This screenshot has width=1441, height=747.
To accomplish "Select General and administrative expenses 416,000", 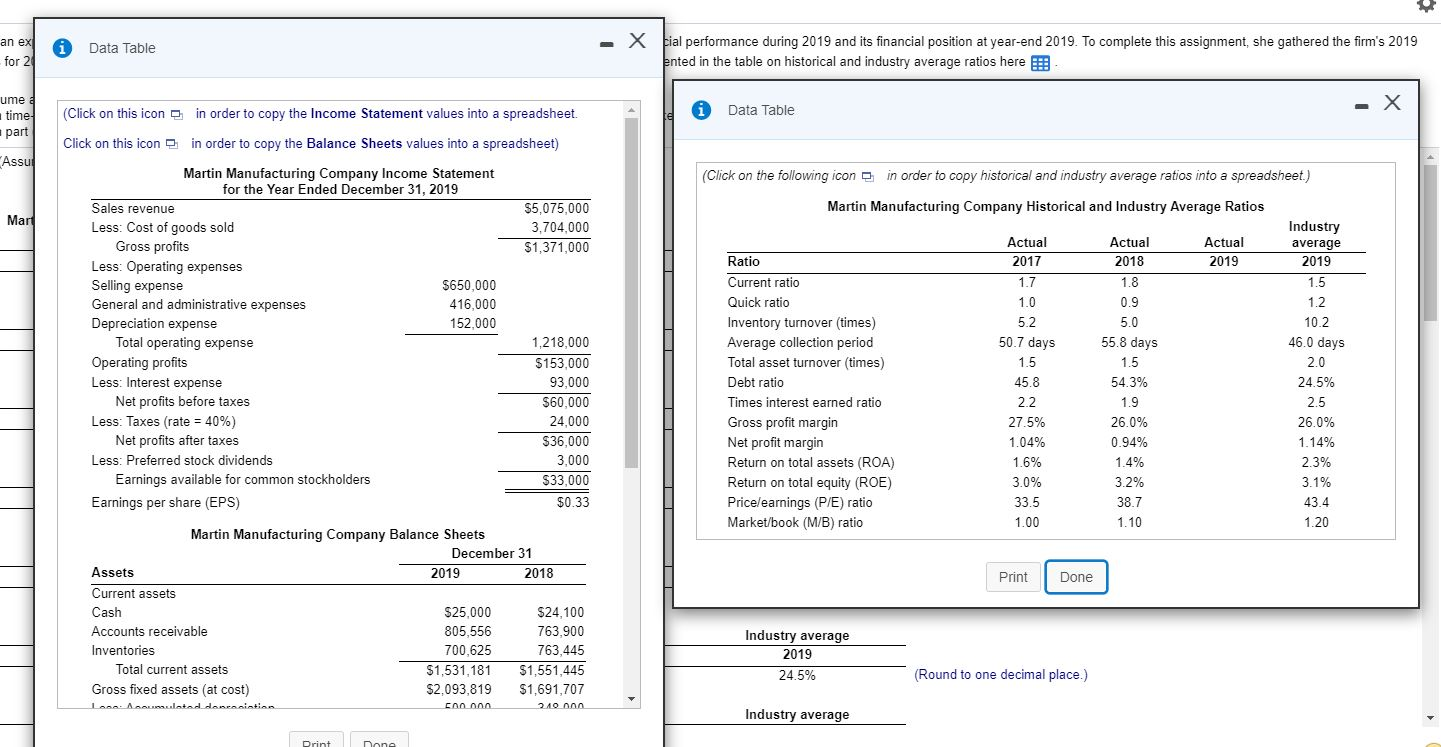I will [x=473, y=305].
